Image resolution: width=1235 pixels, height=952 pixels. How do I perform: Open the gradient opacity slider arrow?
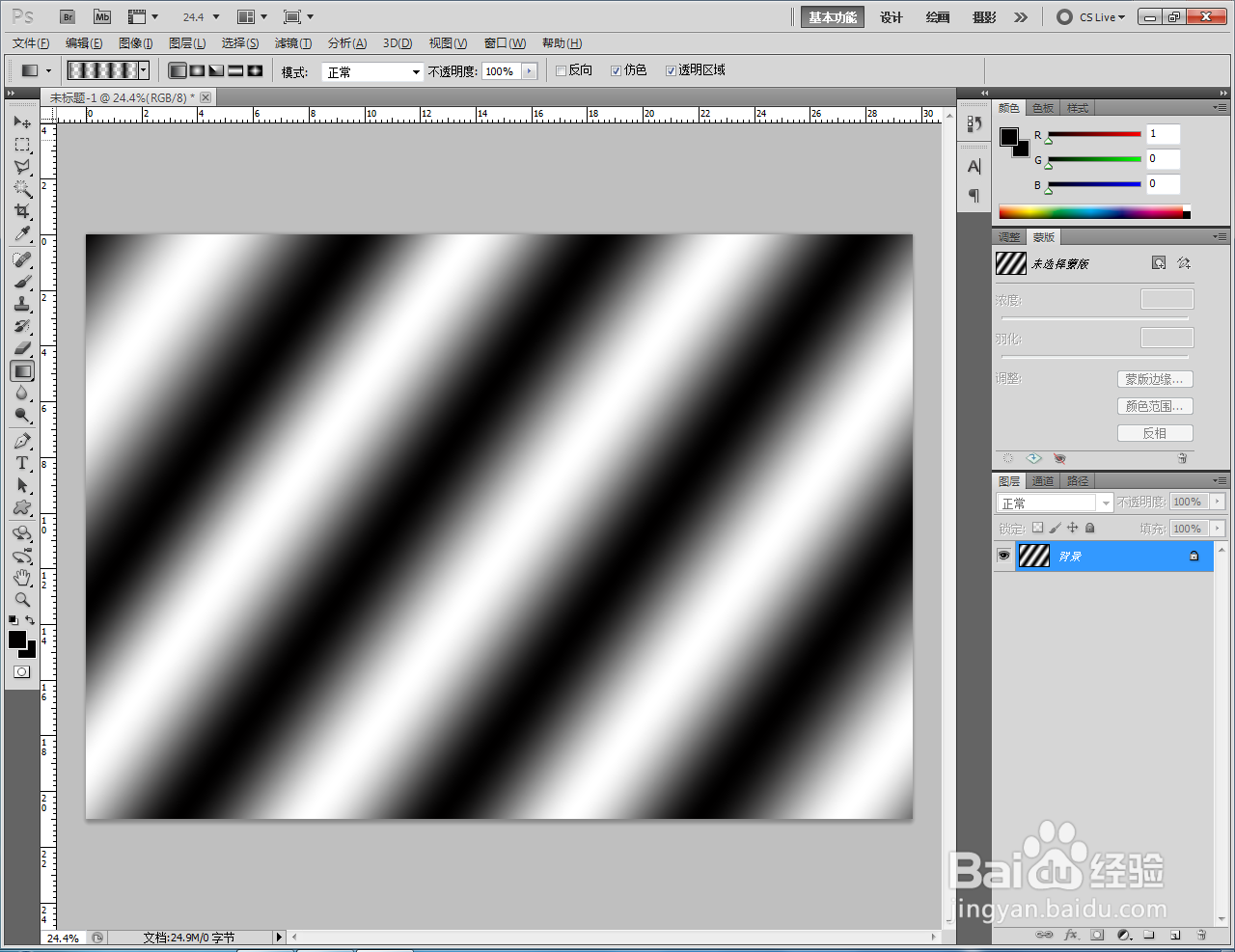529,71
